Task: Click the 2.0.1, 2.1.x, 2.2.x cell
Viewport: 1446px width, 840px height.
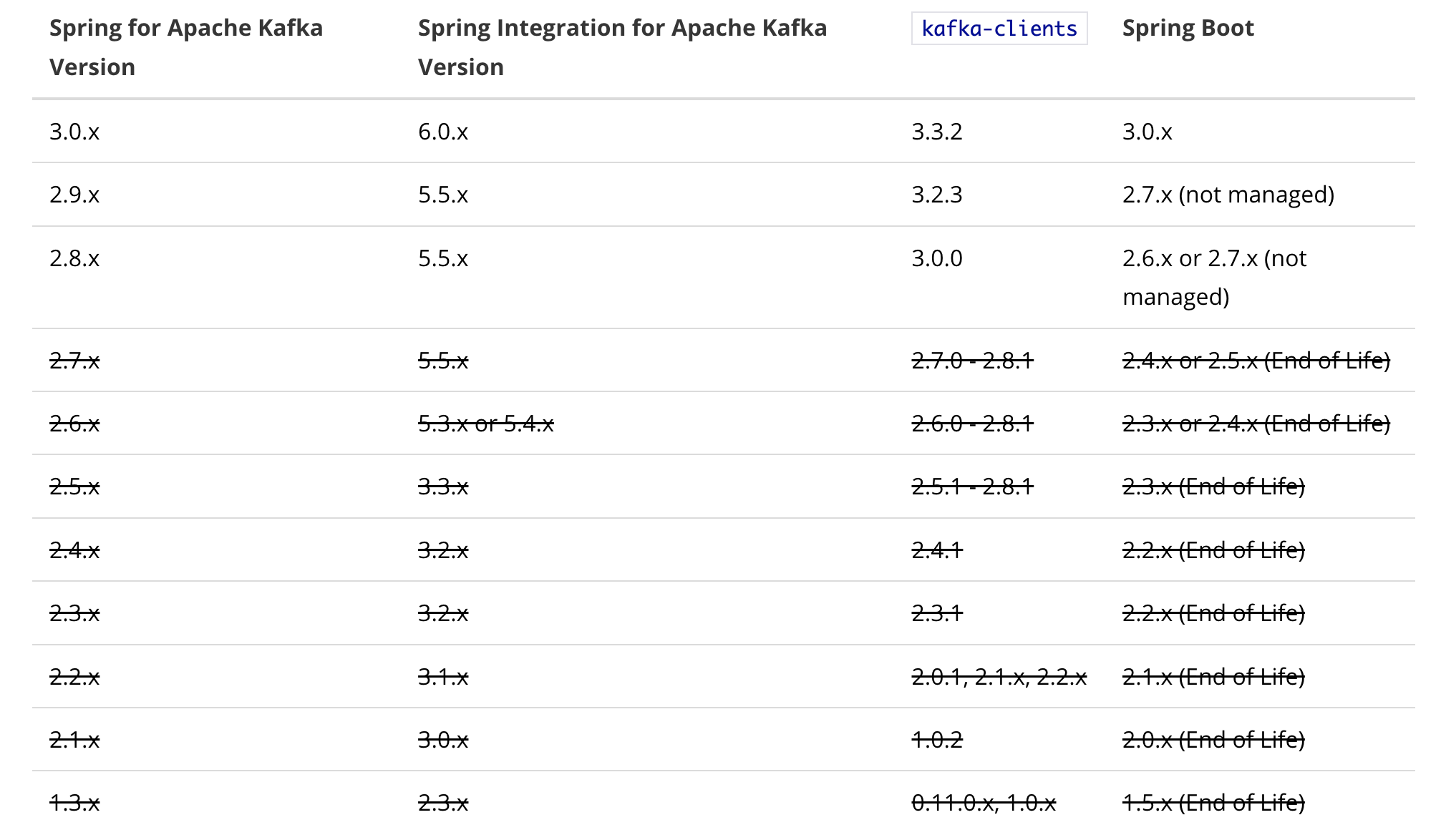Action: coord(999,676)
